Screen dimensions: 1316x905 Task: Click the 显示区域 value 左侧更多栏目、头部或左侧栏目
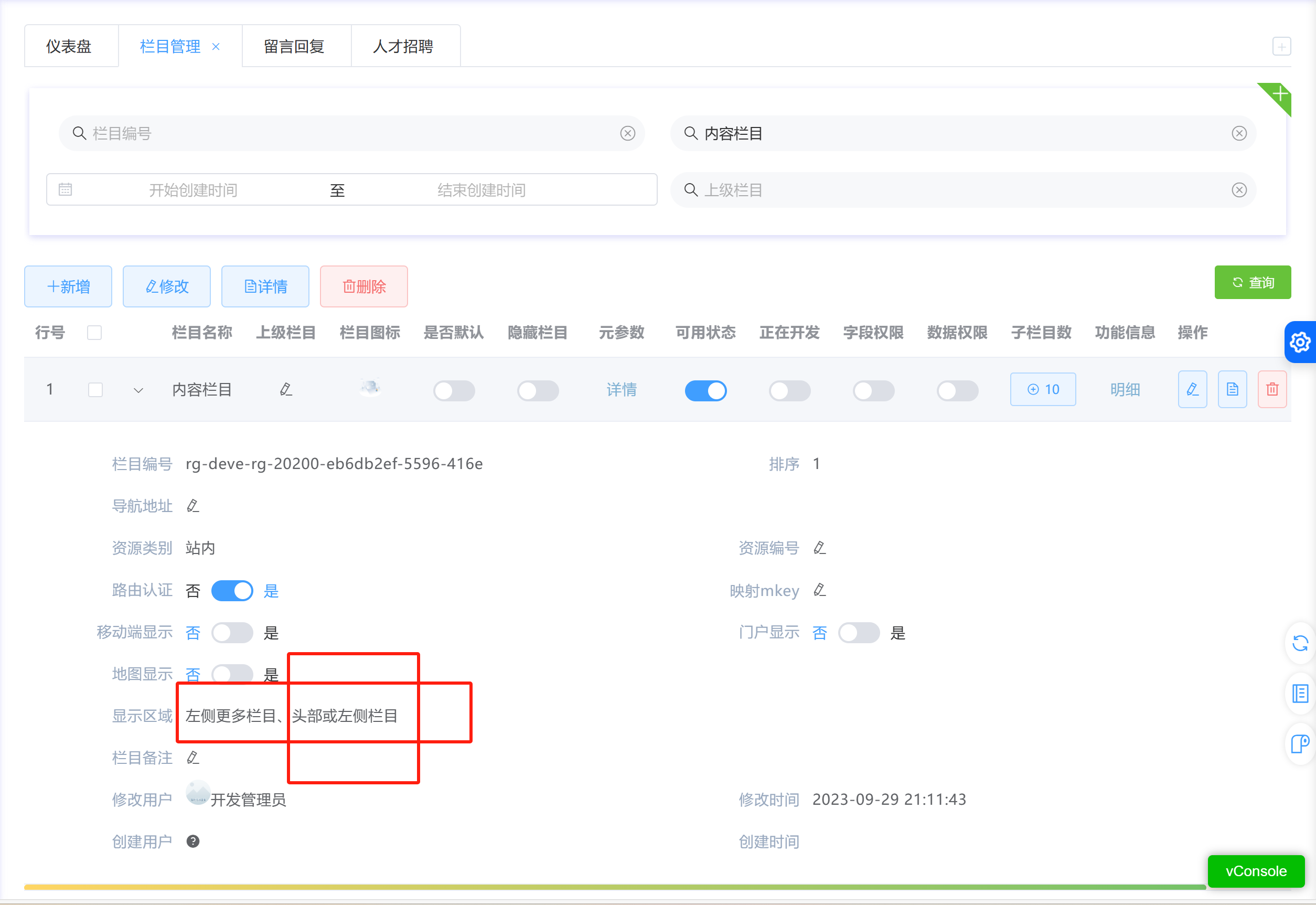(x=292, y=716)
